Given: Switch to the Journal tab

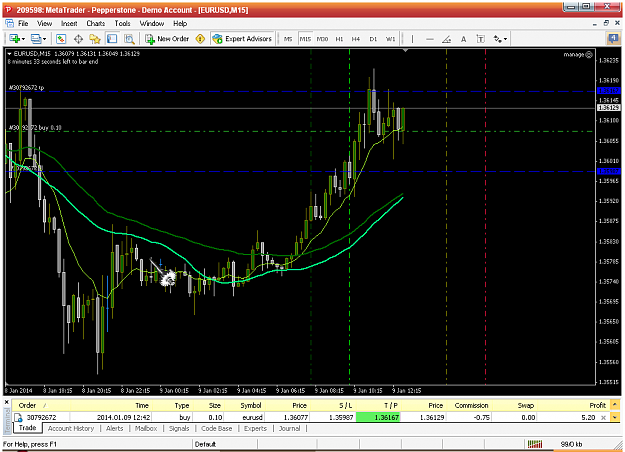Looking at the screenshot, I should click(x=289, y=428).
